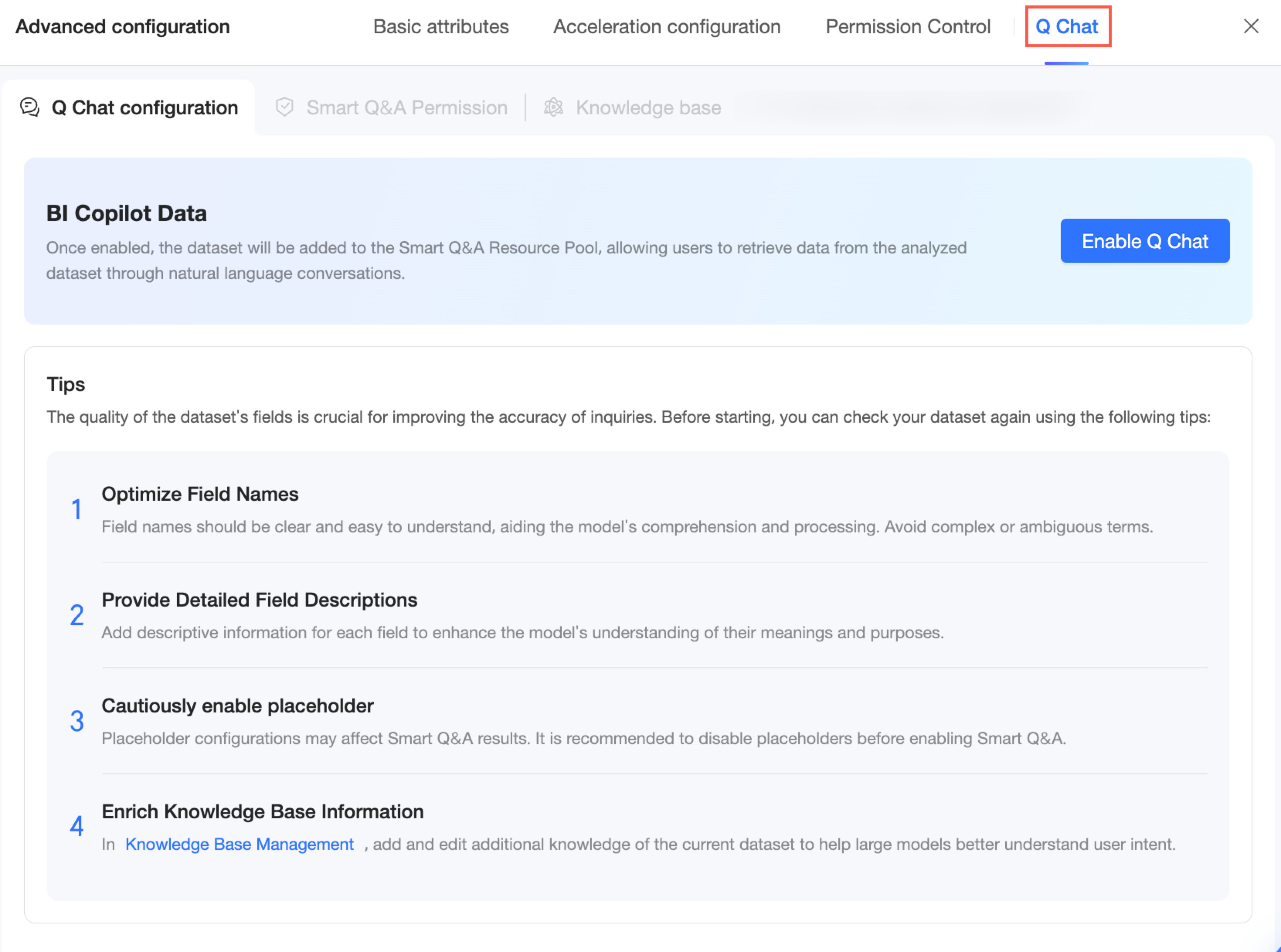Open the Knowledge Base Management link
The width and height of the screenshot is (1281, 952).
click(x=239, y=844)
